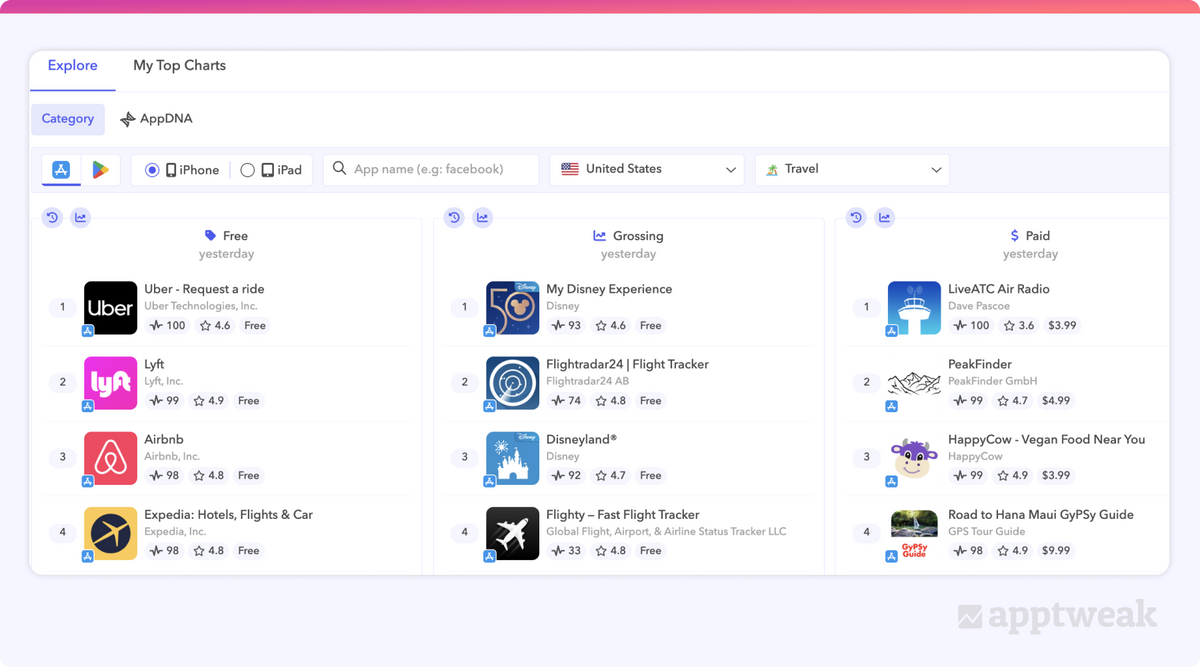Click the dollar icon next to Paid
The image size is (1200, 667).
1015,236
